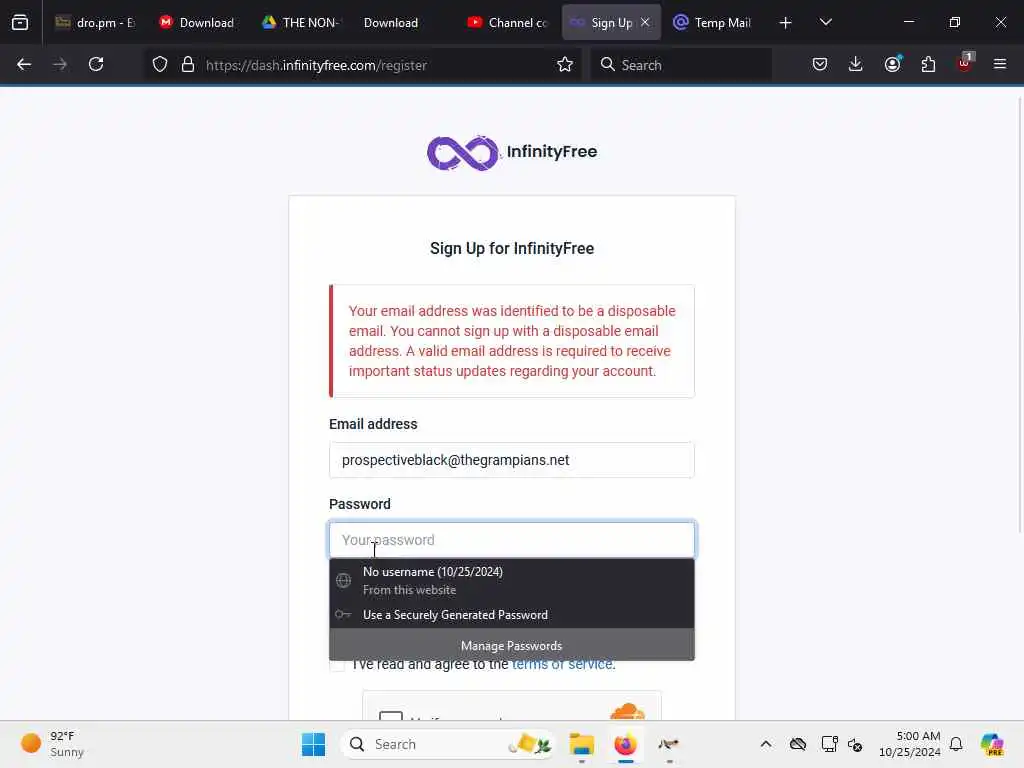Open Windows Start menu
This screenshot has width=1024, height=768.
[313, 744]
